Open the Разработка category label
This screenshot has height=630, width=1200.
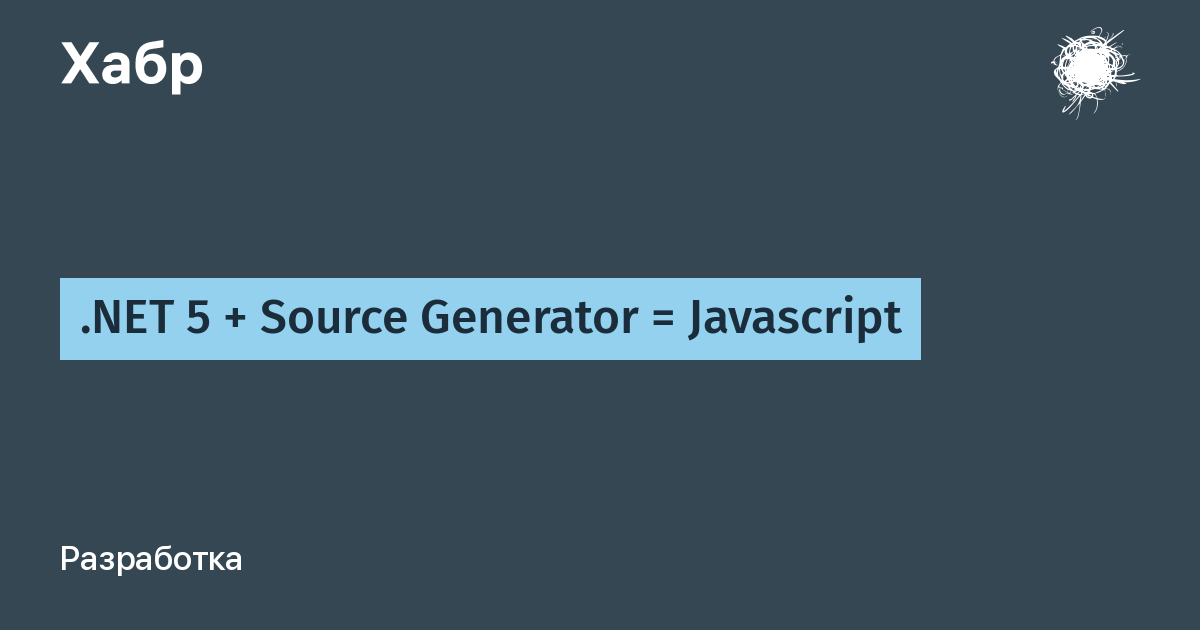click(151, 560)
